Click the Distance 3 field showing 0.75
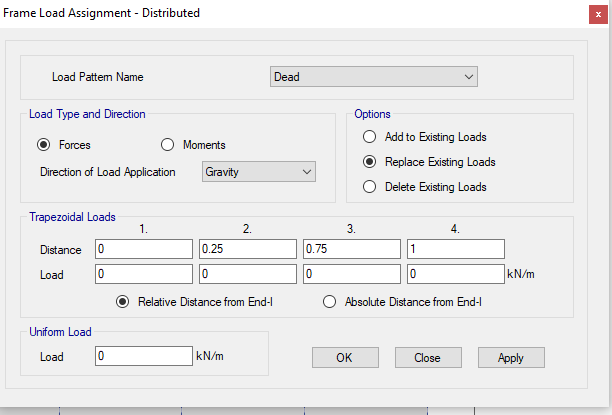Screen dimensions: 612x415 [352, 248]
